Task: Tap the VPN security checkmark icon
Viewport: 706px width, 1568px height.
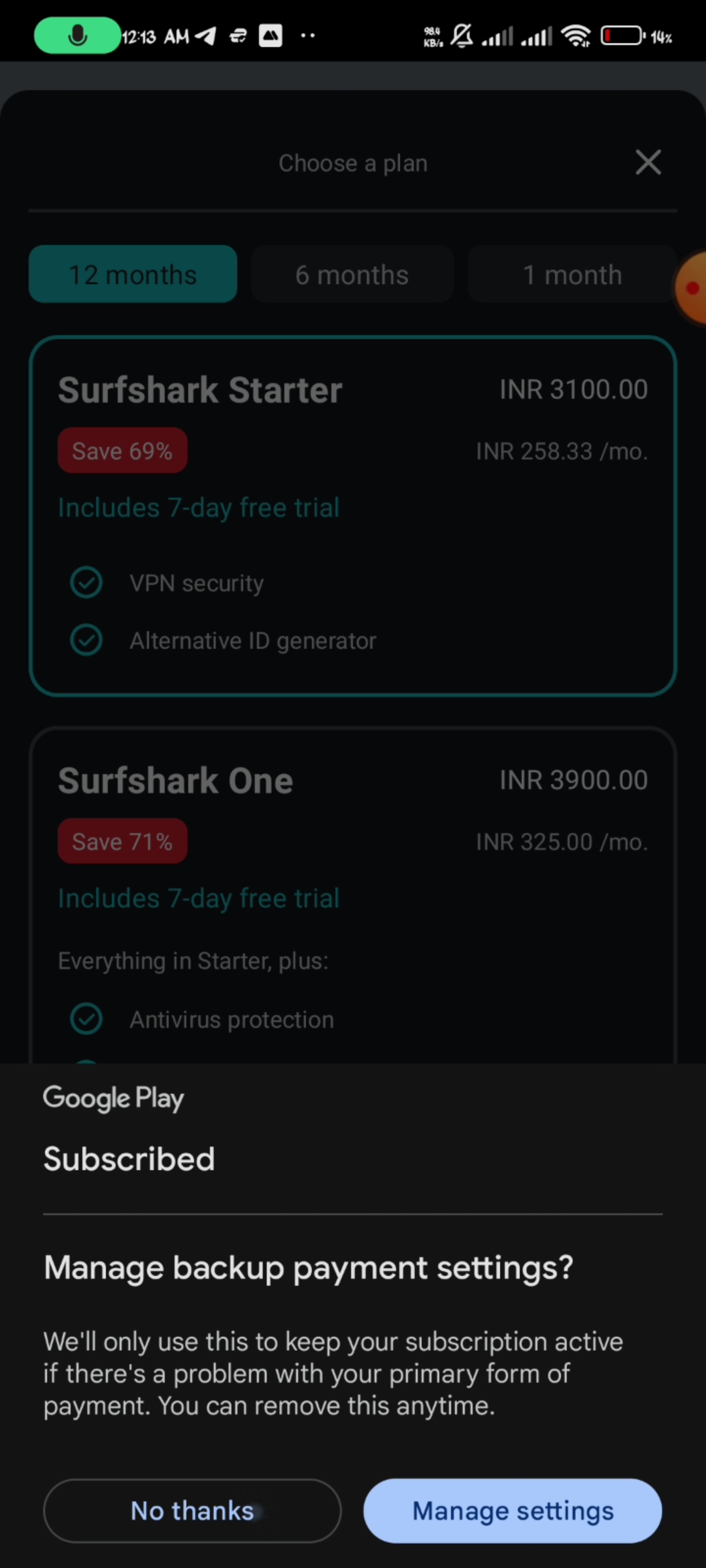Action: tap(86, 583)
